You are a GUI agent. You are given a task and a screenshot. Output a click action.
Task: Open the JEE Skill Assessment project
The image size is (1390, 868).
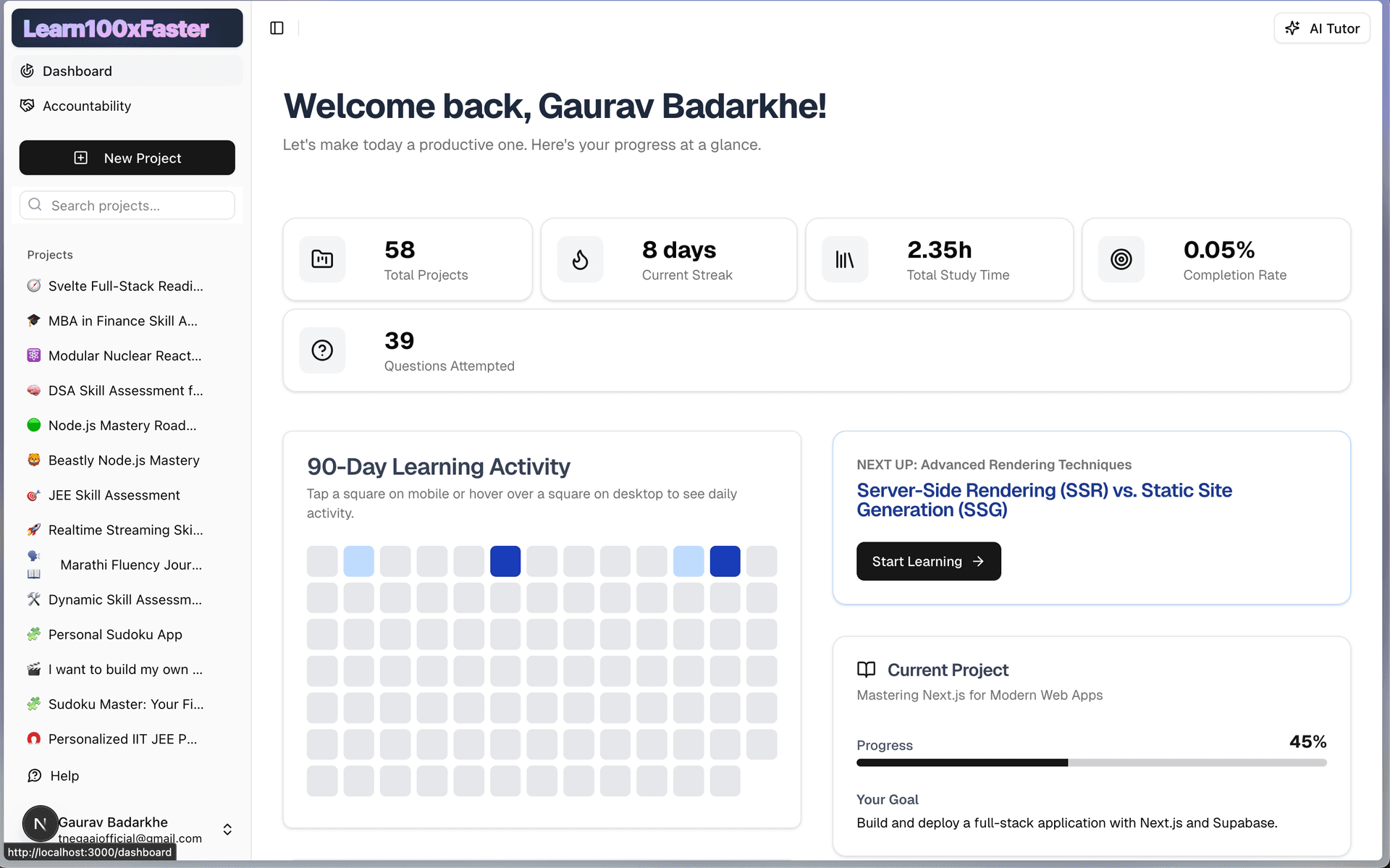pyautogui.click(x=114, y=495)
